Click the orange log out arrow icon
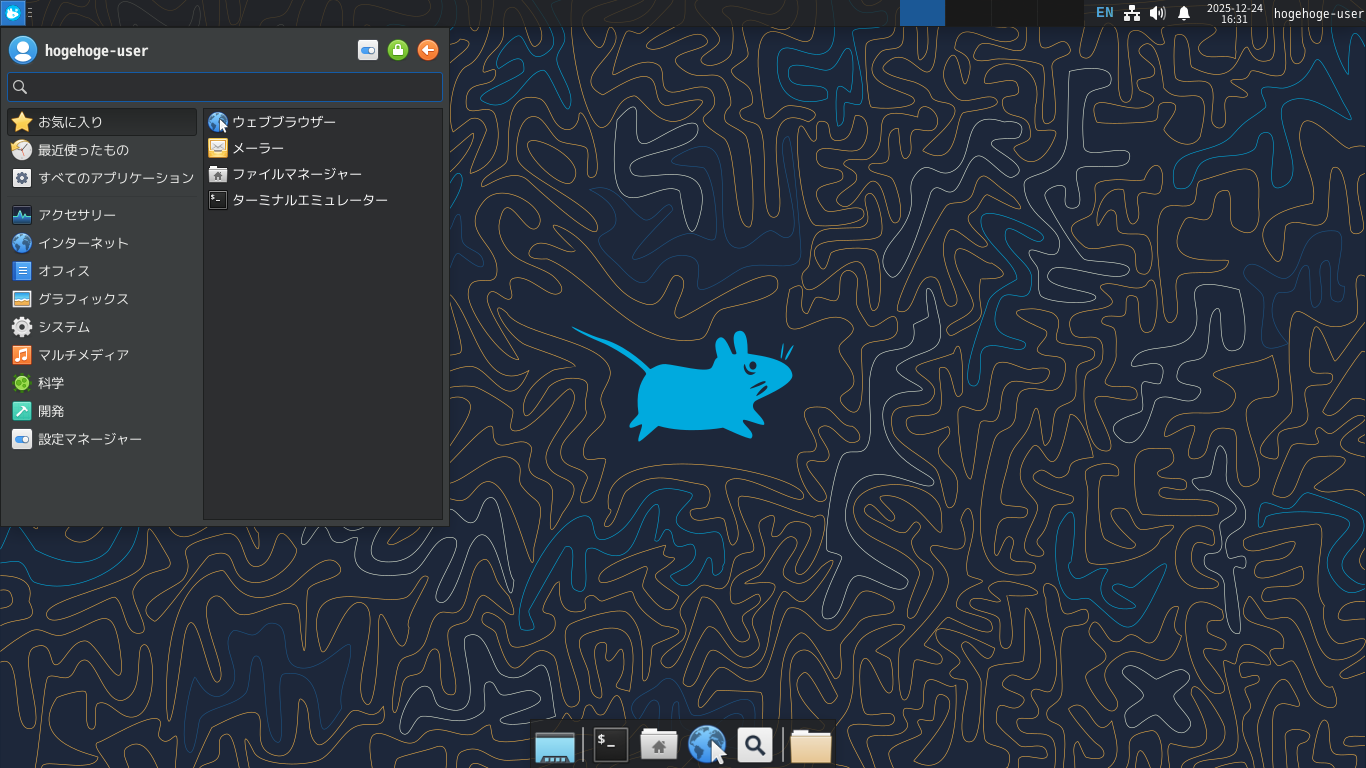This screenshot has width=1366, height=768. click(428, 50)
